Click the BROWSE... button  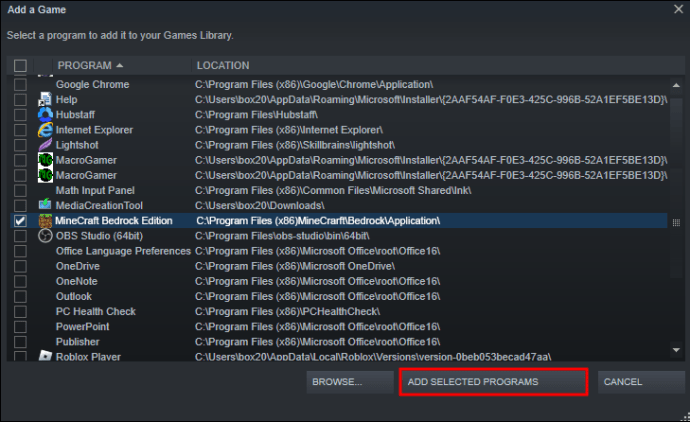[350, 382]
